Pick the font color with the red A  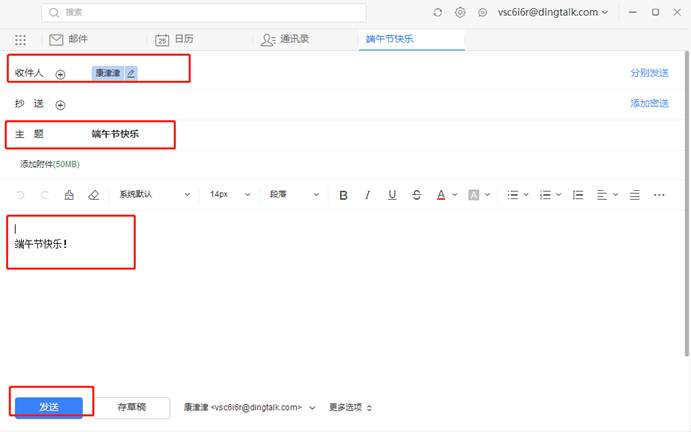pyautogui.click(x=440, y=195)
